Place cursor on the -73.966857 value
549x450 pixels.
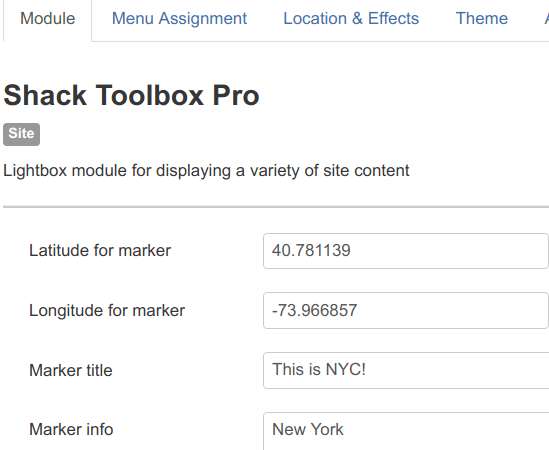pyautogui.click(x=314, y=311)
